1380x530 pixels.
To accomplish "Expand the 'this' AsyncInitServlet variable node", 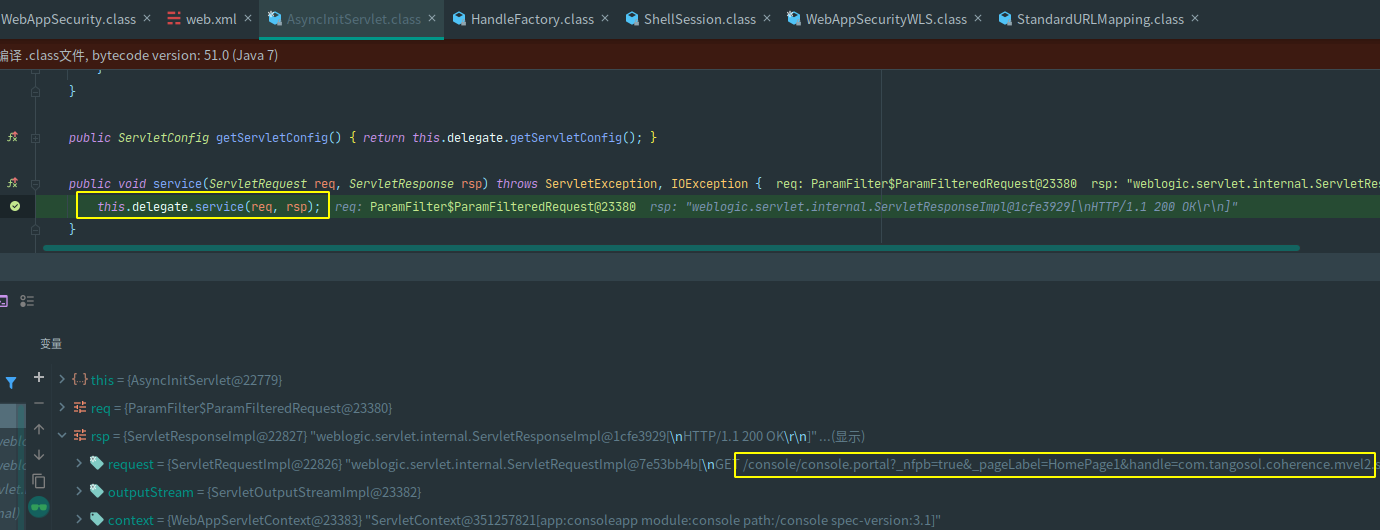I will point(62,380).
